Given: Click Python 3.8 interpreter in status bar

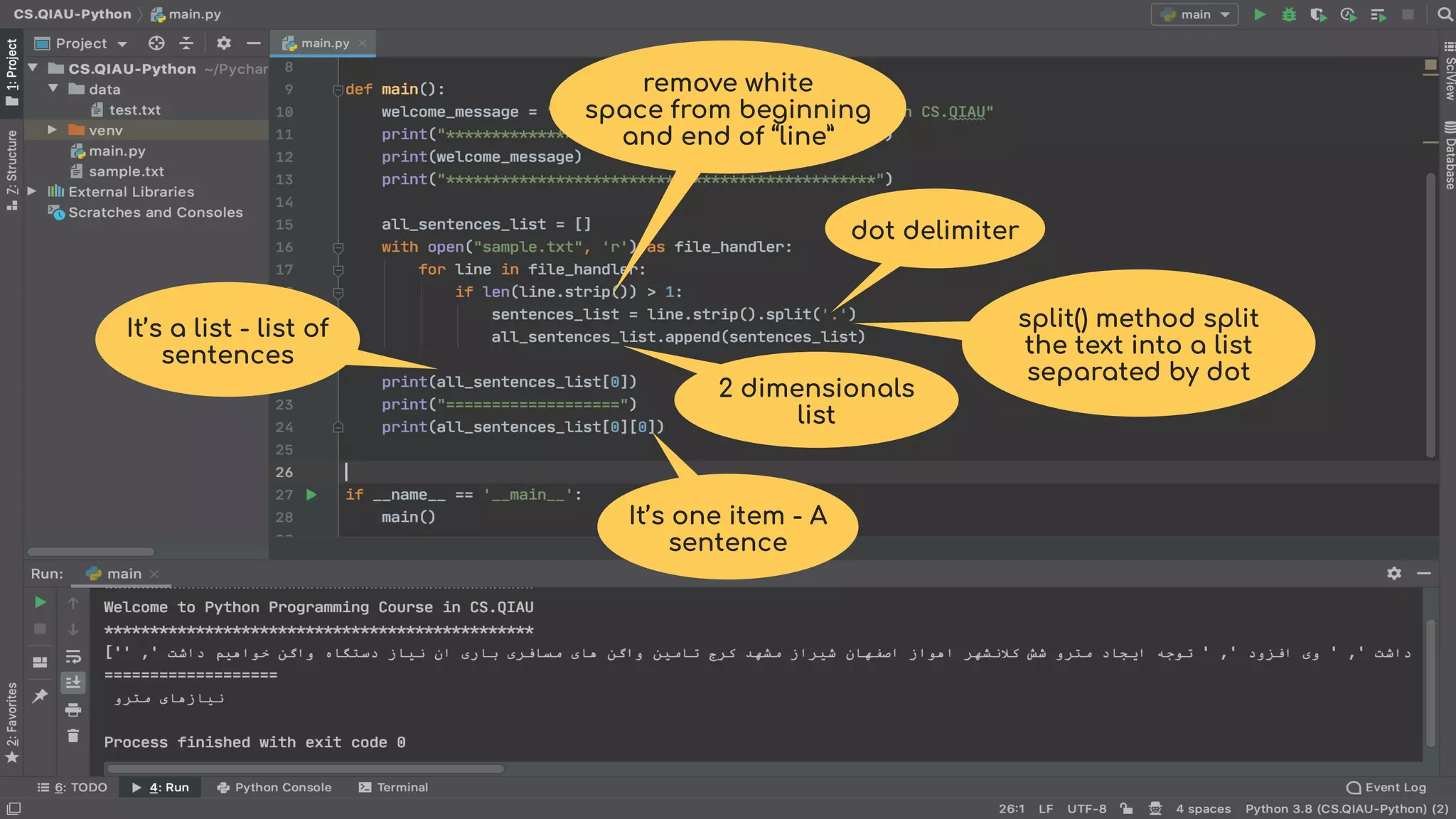Looking at the screenshot, I should coord(1347,808).
